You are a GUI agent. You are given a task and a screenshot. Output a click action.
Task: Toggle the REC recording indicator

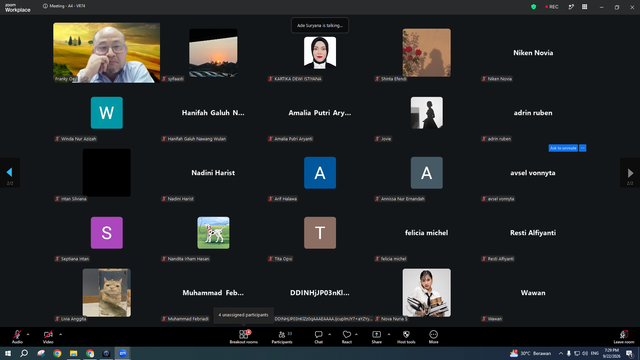(552, 7)
